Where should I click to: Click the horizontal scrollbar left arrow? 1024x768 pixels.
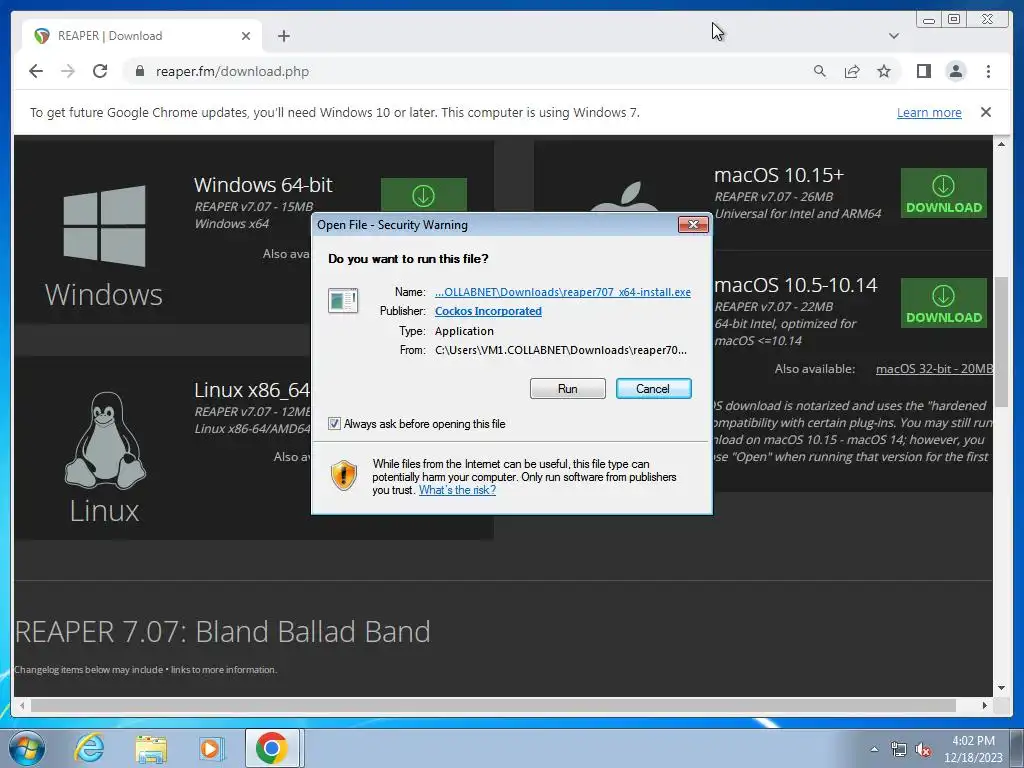tap(22, 705)
